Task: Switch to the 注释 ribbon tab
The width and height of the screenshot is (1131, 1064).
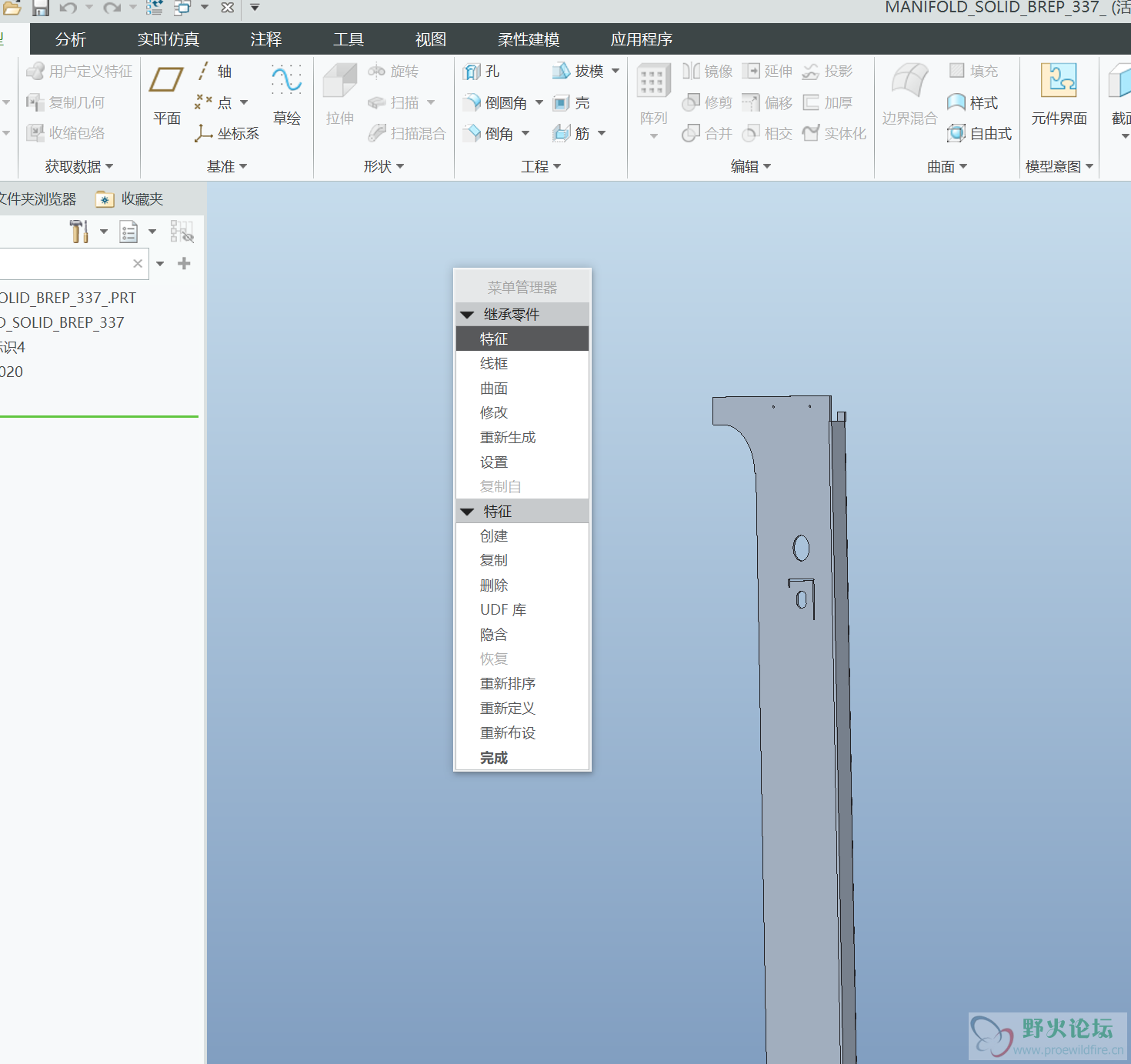Action: (266, 39)
